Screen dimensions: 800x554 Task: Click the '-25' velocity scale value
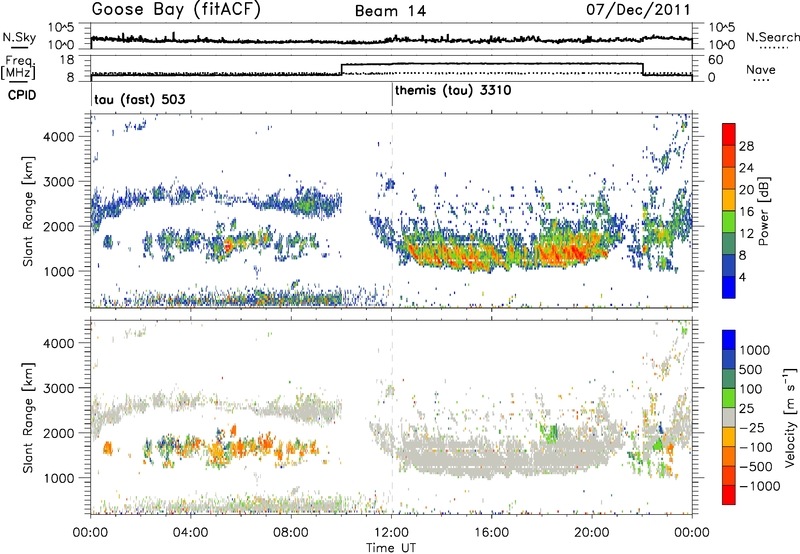coord(750,427)
